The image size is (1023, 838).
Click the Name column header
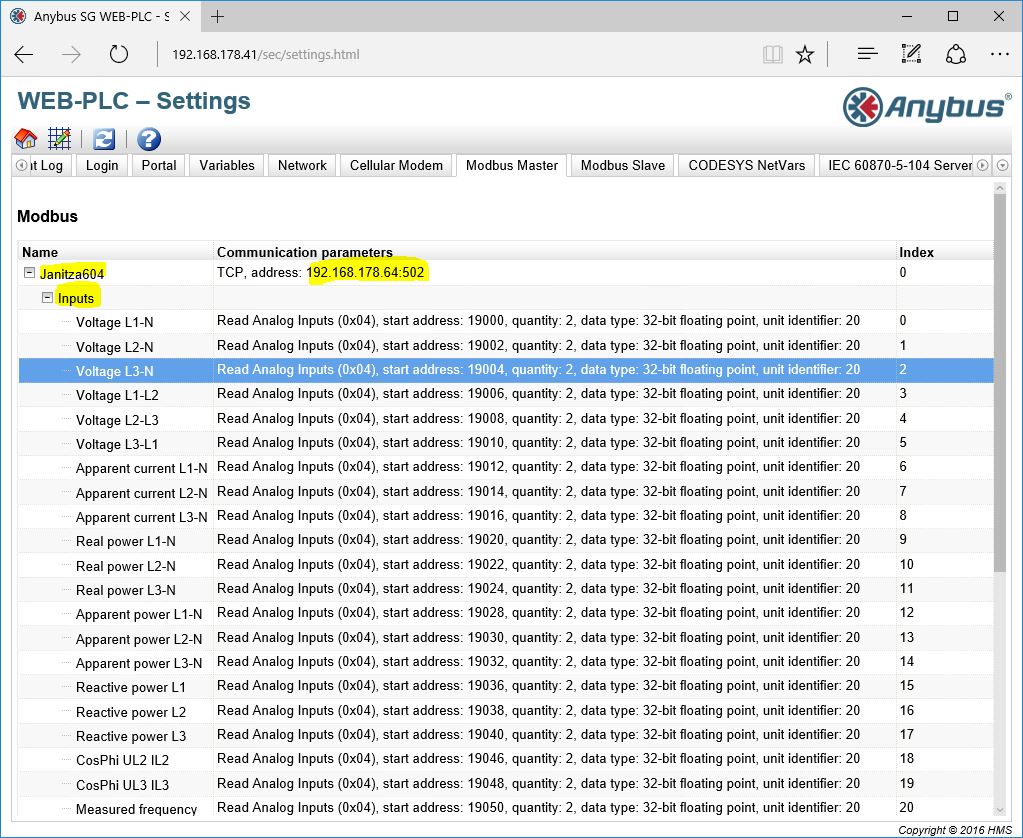pyautogui.click(x=115, y=252)
